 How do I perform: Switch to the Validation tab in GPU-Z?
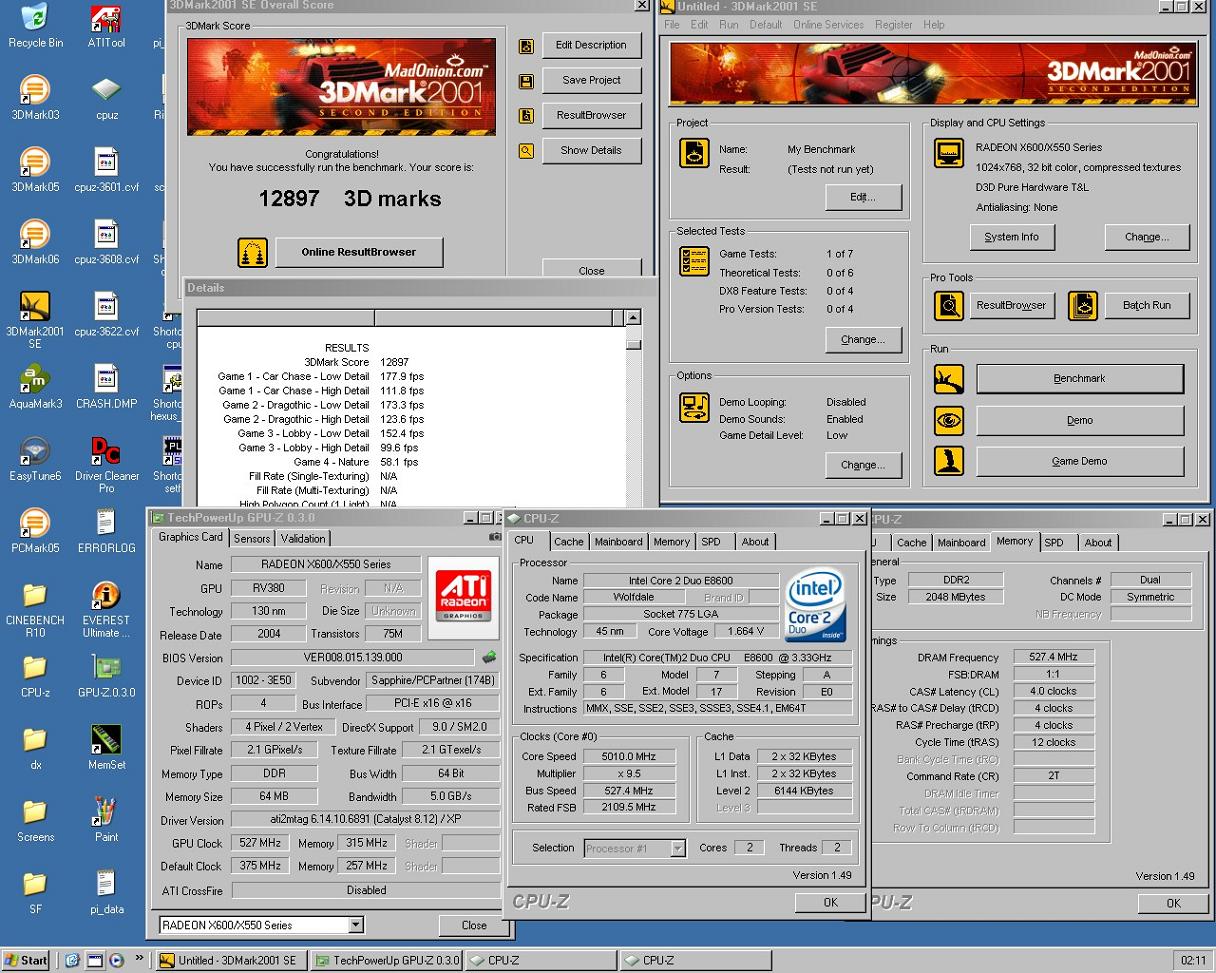tap(302, 538)
